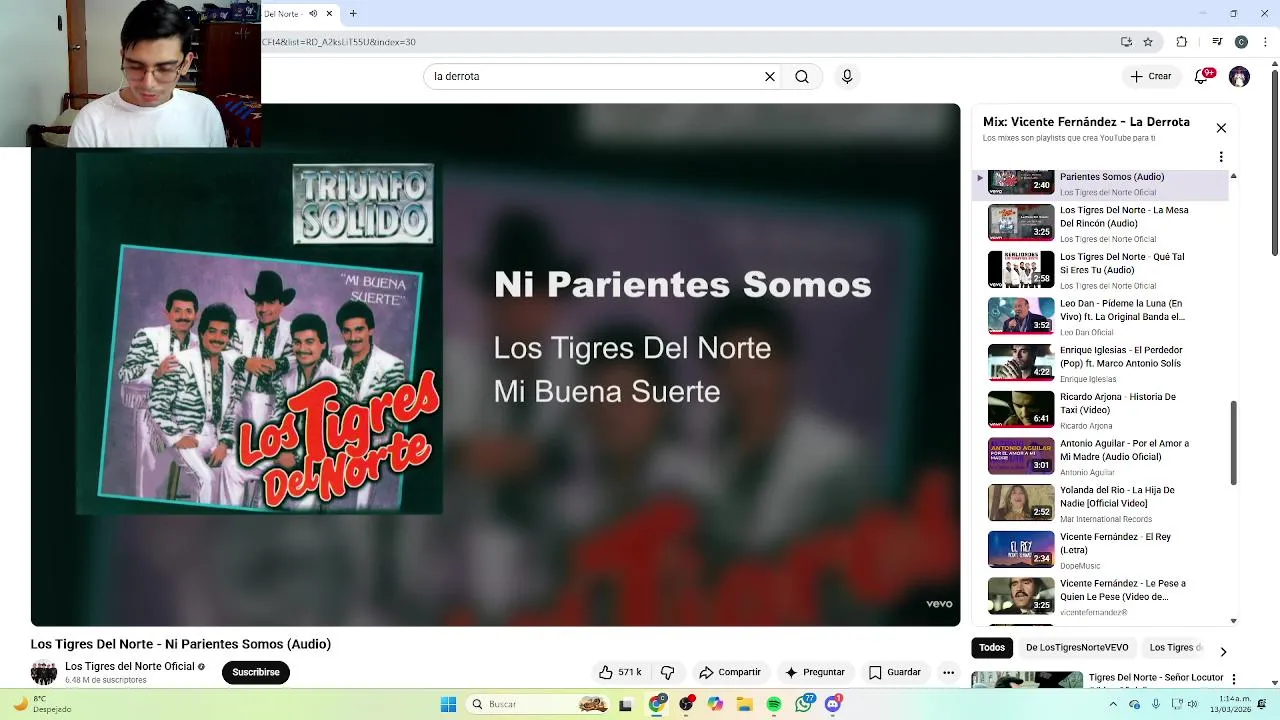Screen dimensions: 1280x720
Task: Subscribe with the Suscribirse button
Action: point(256,672)
